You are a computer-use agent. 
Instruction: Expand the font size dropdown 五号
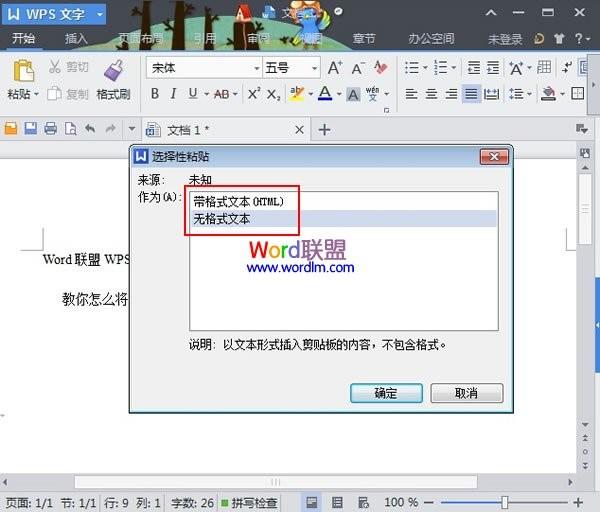point(314,68)
